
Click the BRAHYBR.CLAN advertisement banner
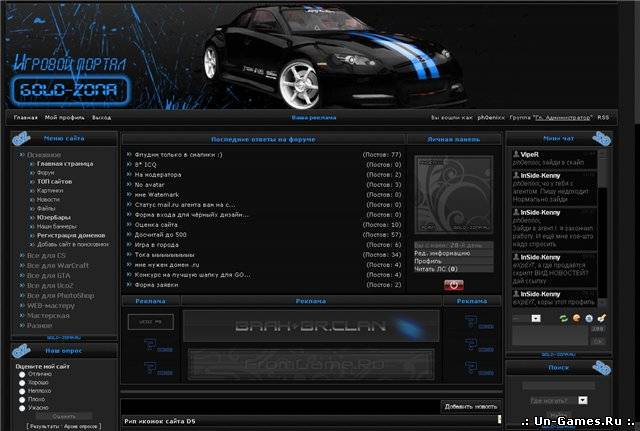[311, 326]
